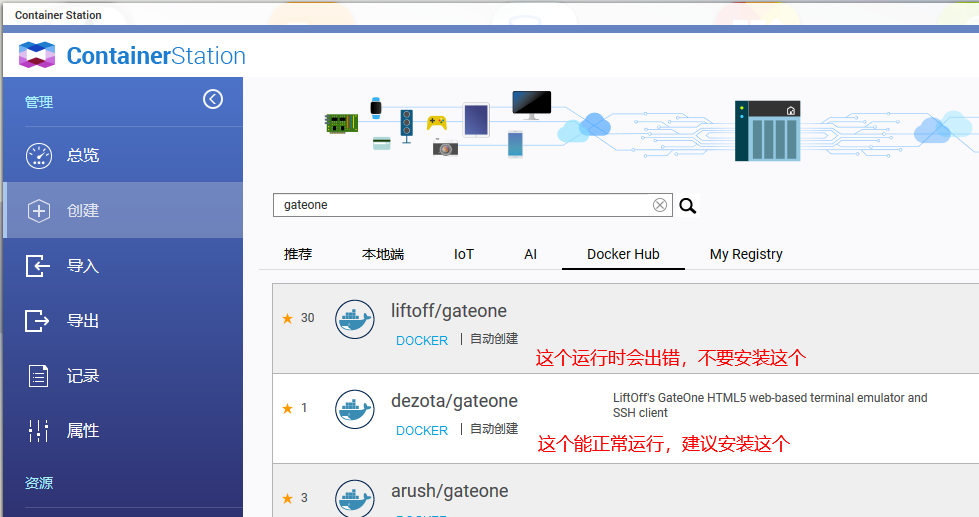Click the 管理 section heading
Image resolution: width=979 pixels, height=517 pixels.
tap(39, 102)
